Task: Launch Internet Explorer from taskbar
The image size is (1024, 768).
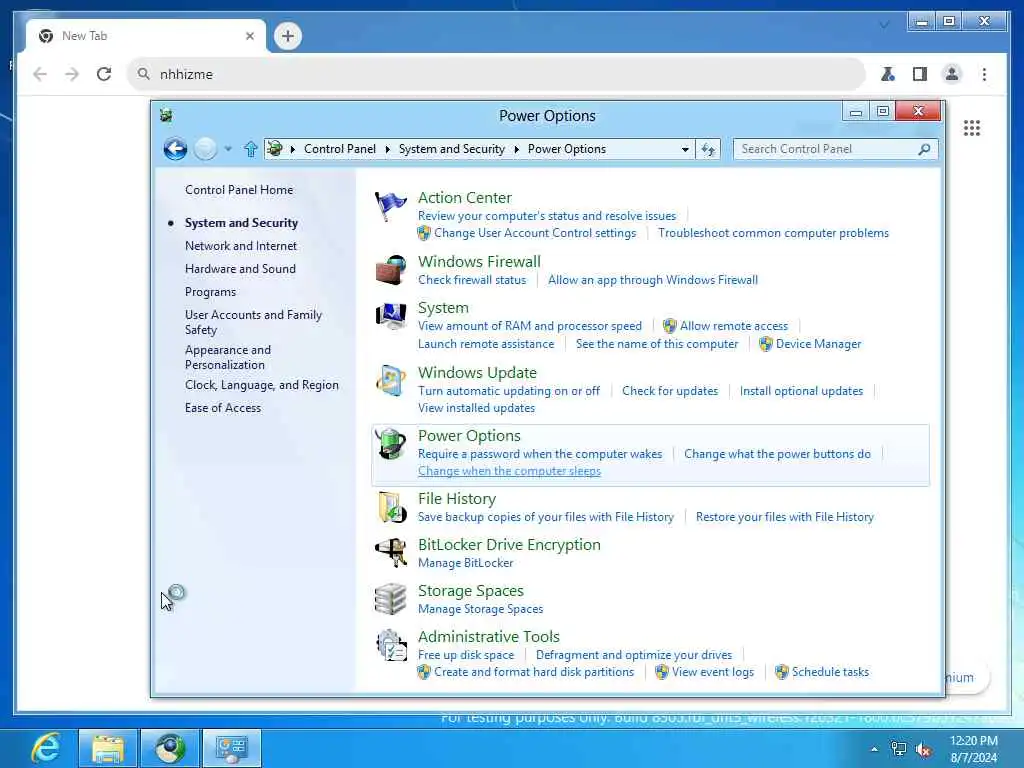Action: [46, 748]
